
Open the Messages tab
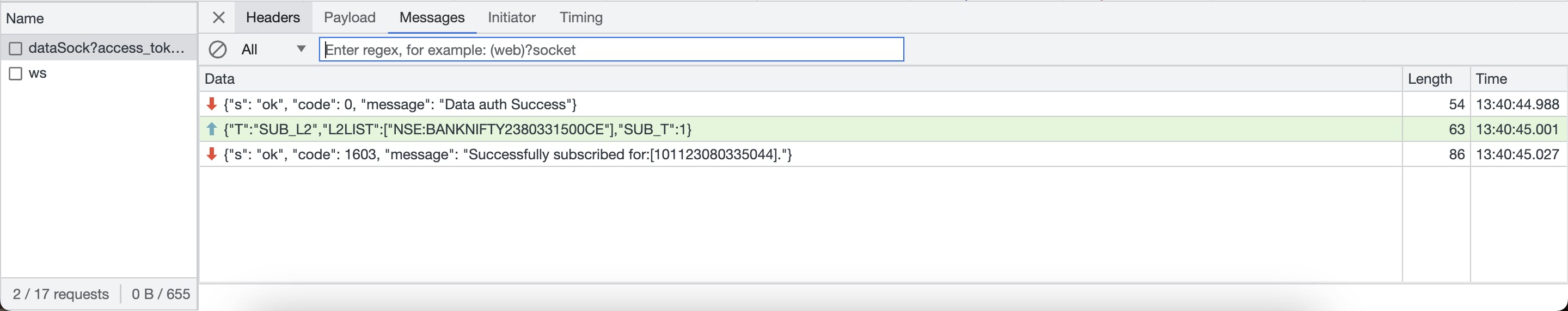(x=432, y=17)
